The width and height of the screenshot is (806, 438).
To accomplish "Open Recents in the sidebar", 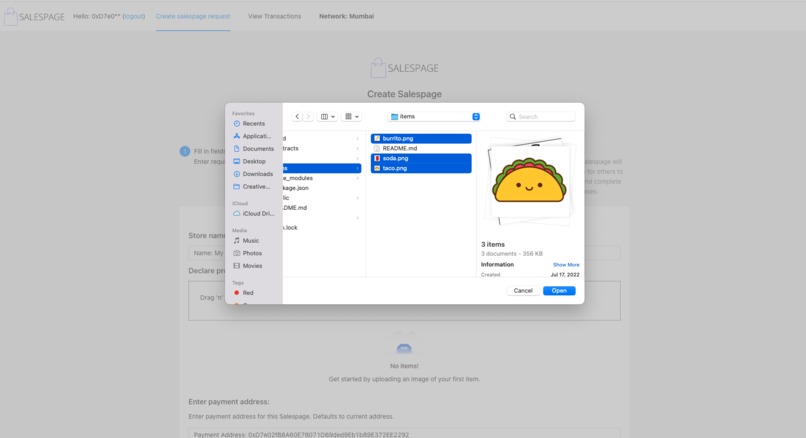I will [253, 124].
